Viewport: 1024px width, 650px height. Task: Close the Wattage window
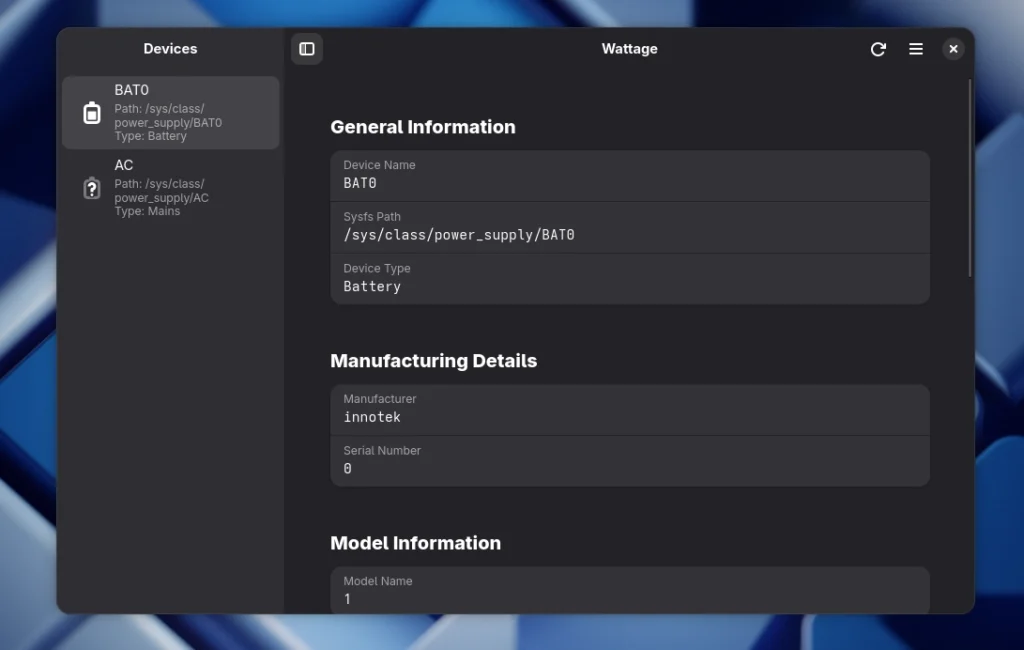pyautogui.click(x=953, y=49)
